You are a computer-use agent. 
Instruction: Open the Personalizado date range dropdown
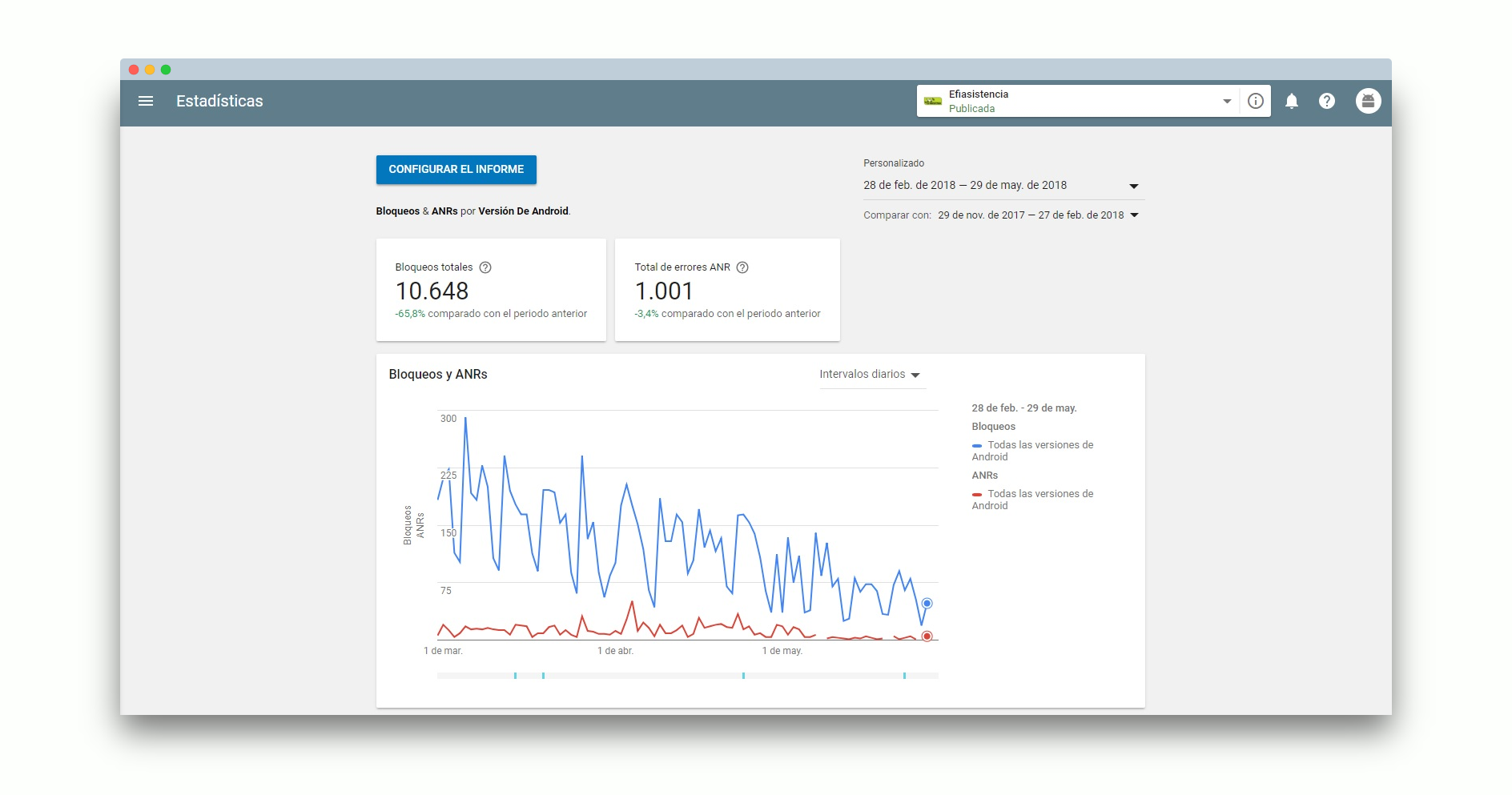(1133, 186)
